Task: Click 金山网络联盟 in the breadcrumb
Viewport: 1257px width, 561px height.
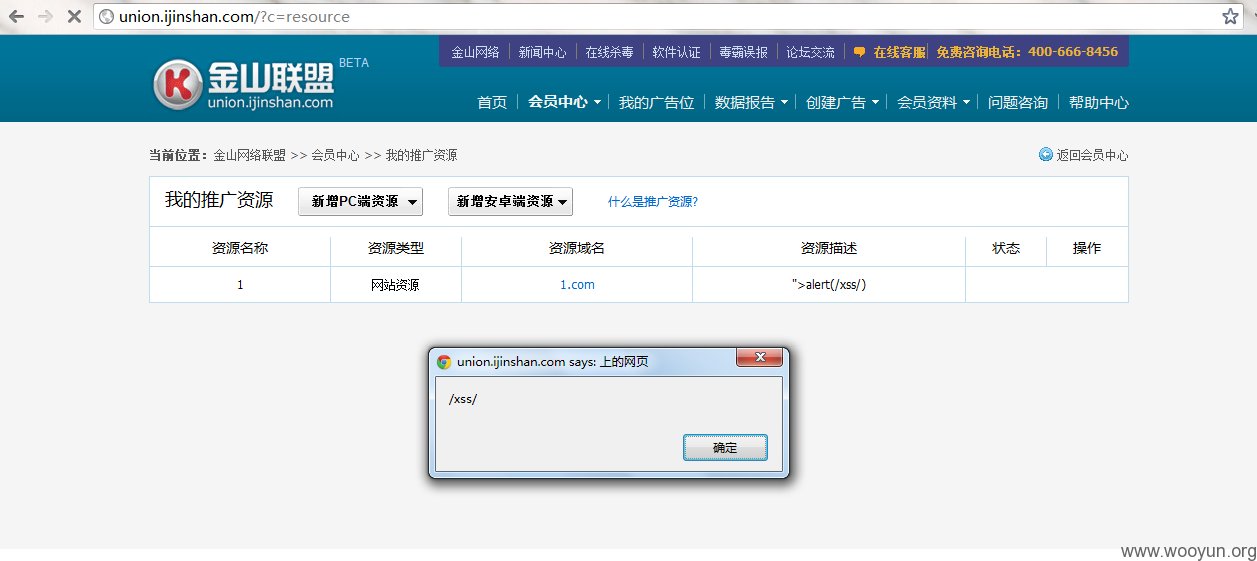Action: coord(249,155)
